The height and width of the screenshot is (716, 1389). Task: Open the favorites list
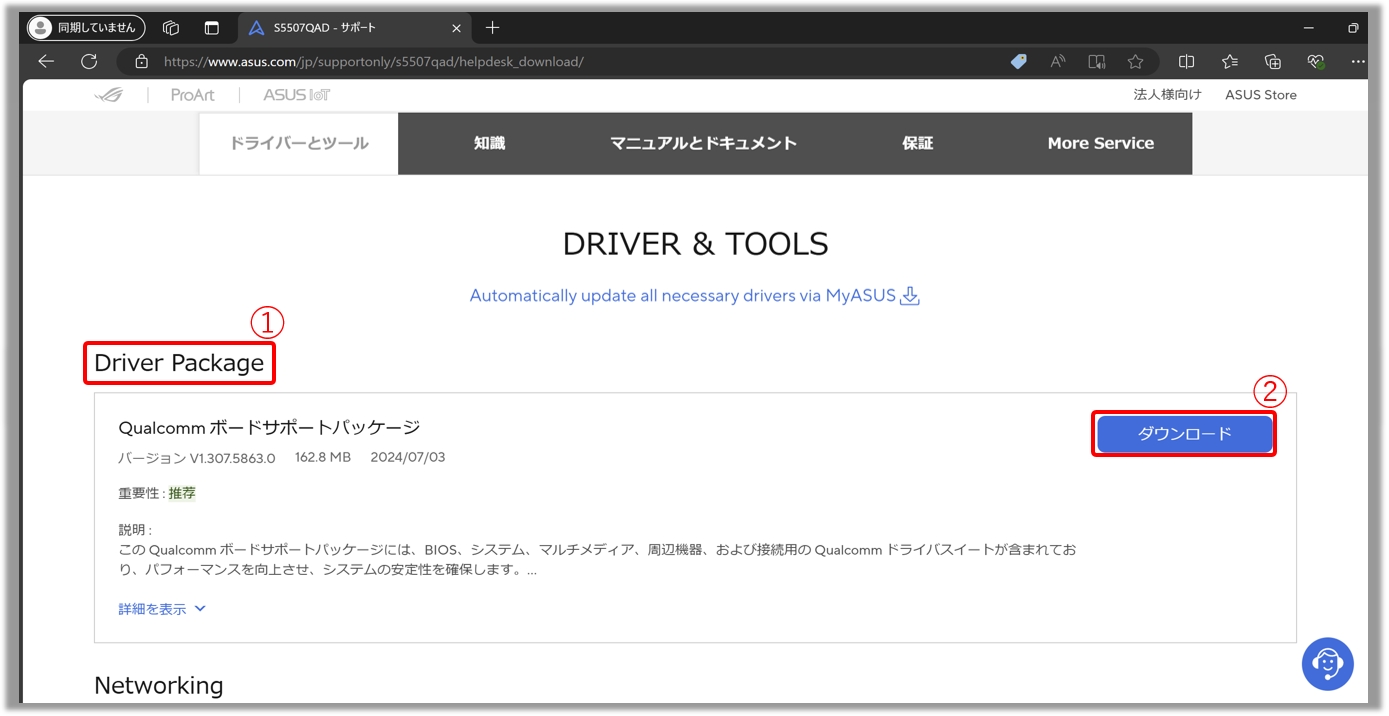point(1230,62)
